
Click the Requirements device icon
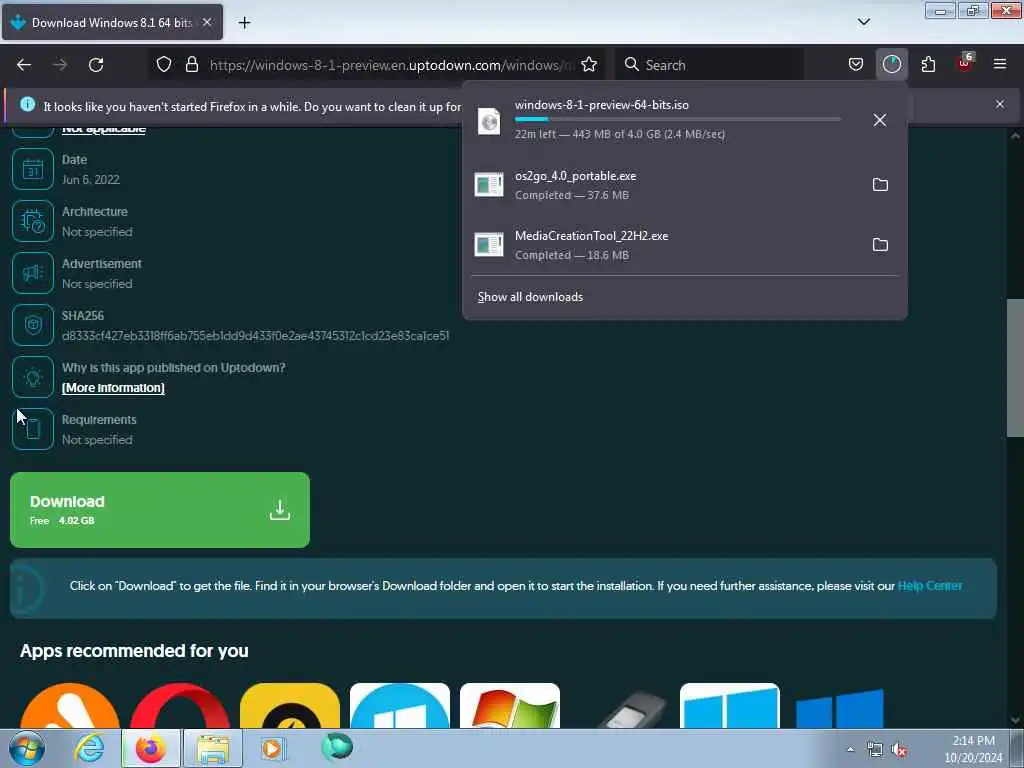(33, 429)
